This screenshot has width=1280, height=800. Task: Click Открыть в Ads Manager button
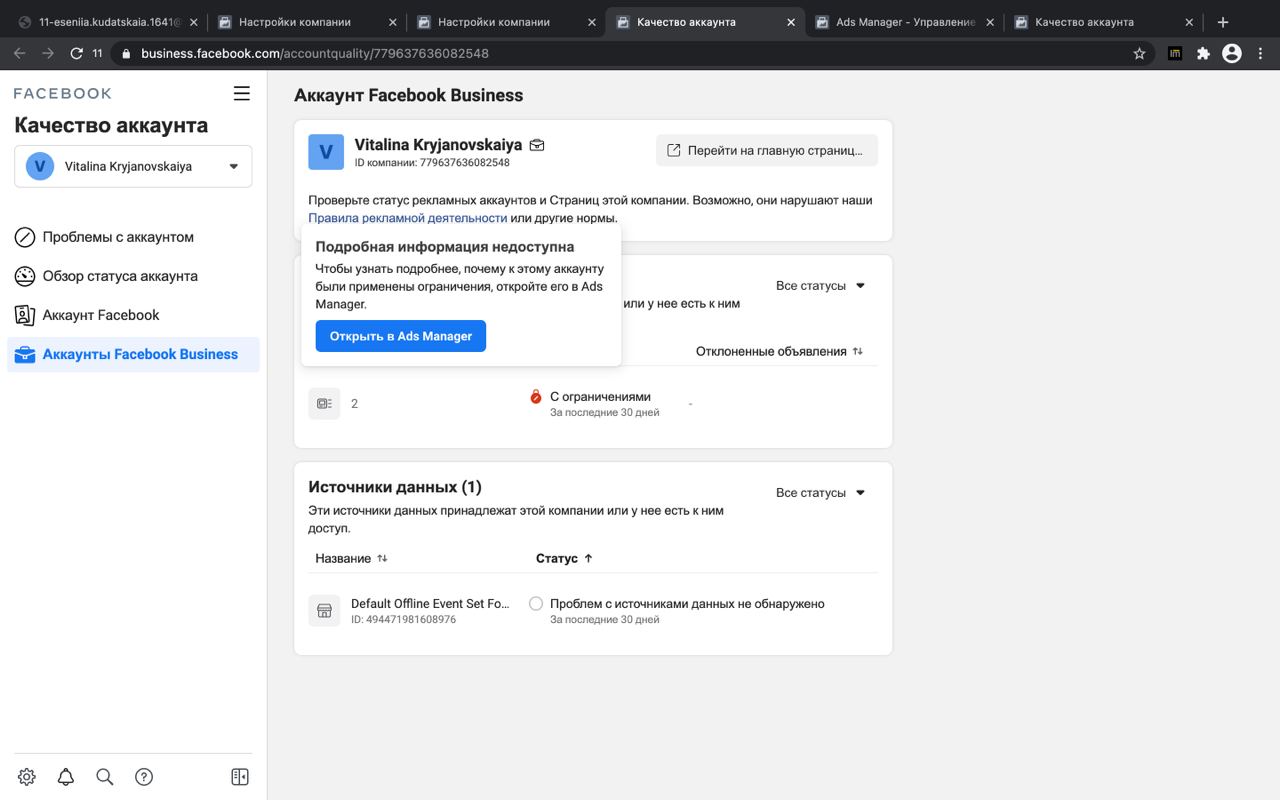[401, 336]
